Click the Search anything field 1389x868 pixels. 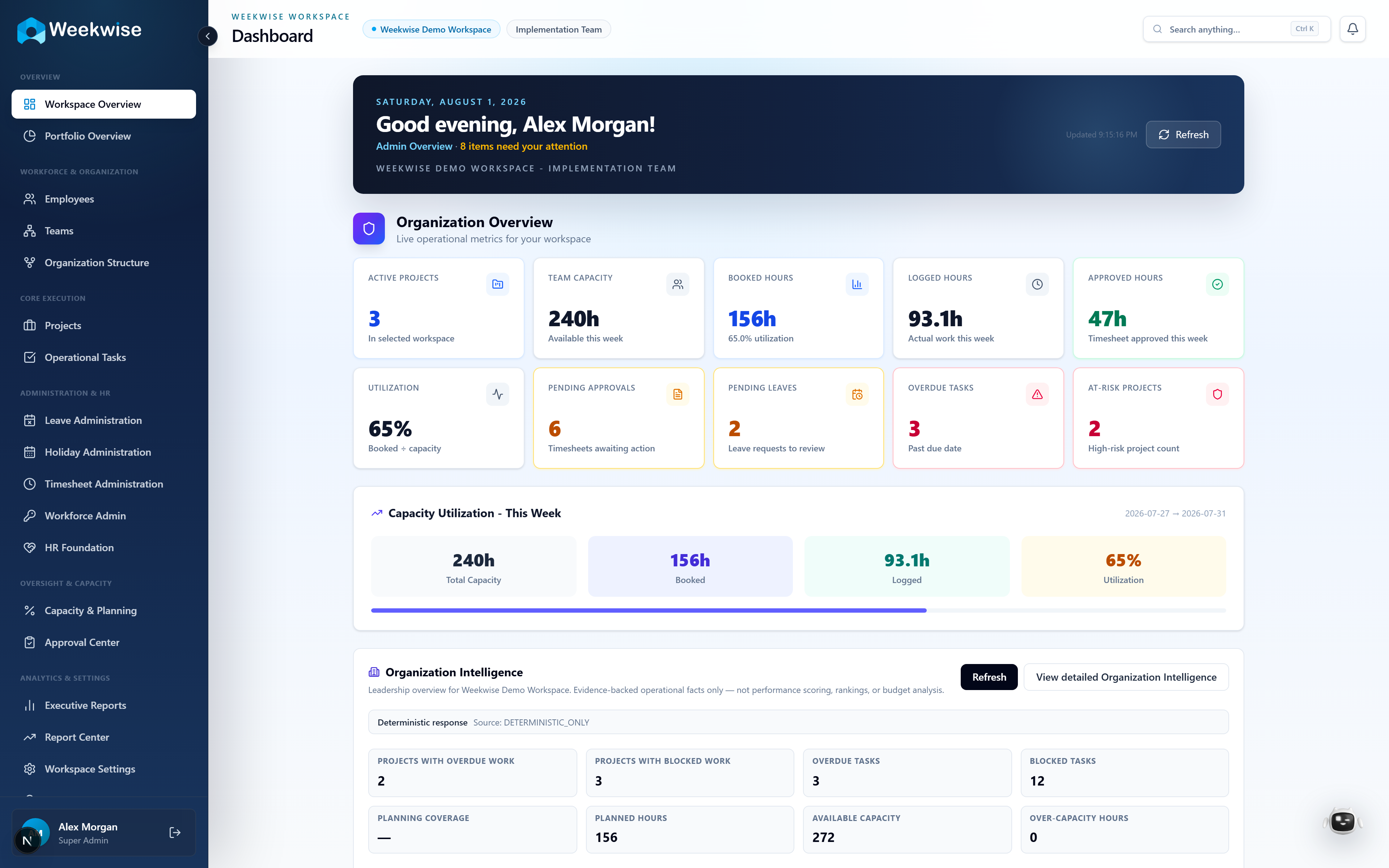click(1236, 29)
